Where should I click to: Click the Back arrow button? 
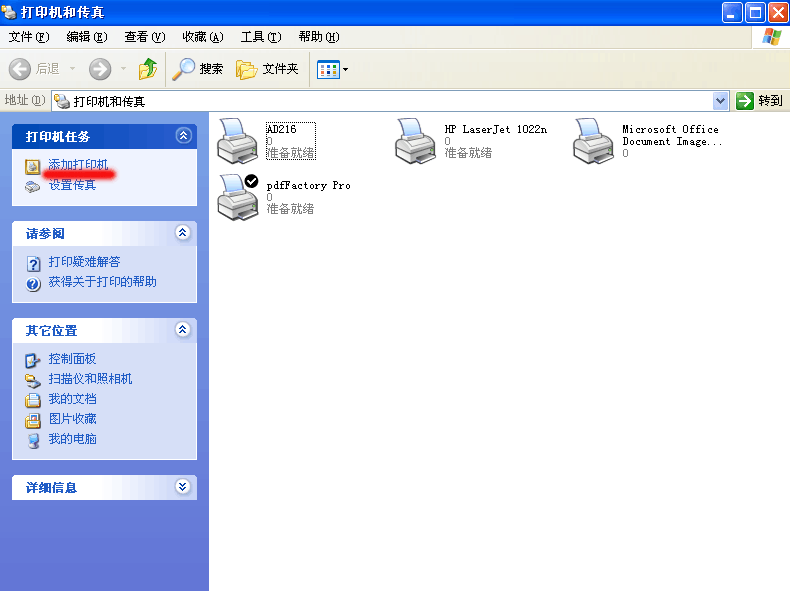pyautogui.click(x=20, y=69)
